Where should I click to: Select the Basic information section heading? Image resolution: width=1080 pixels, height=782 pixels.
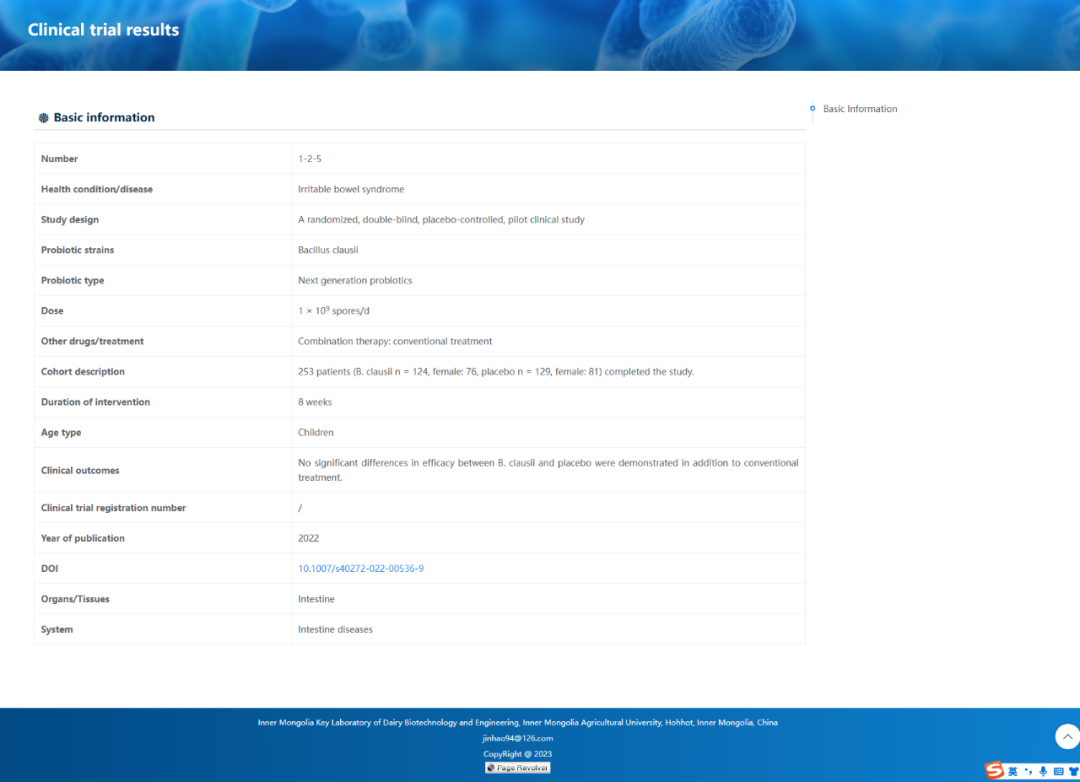pyautogui.click(x=104, y=117)
